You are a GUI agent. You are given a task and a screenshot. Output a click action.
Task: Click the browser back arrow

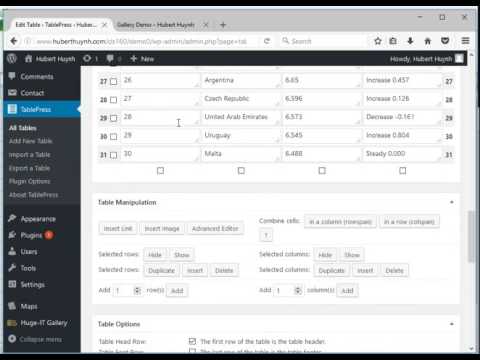pyautogui.click(x=14, y=41)
